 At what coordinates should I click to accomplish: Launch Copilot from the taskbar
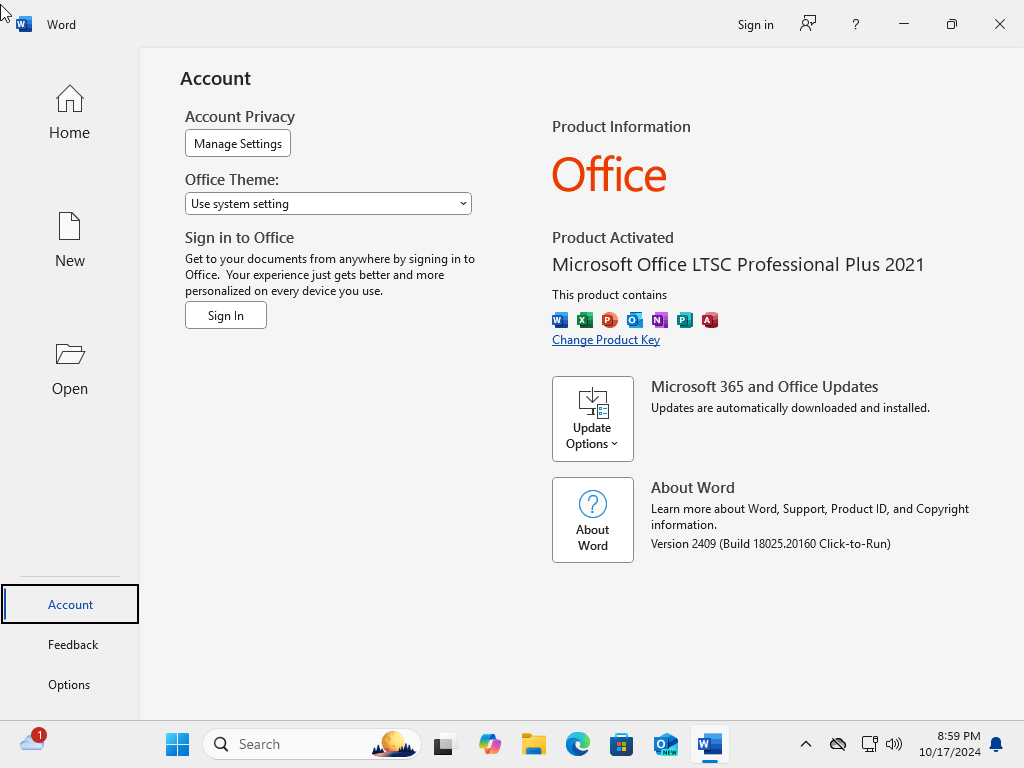tap(489, 744)
